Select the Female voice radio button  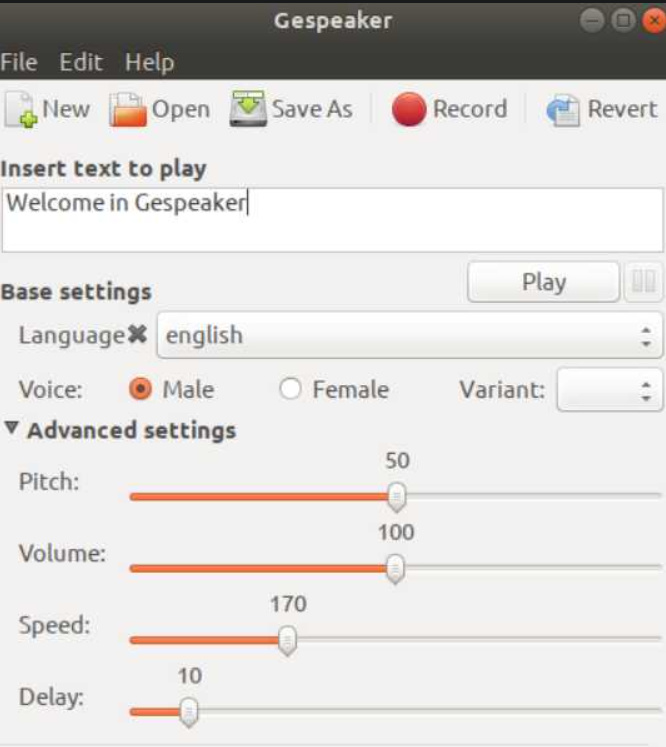pyautogui.click(x=291, y=389)
